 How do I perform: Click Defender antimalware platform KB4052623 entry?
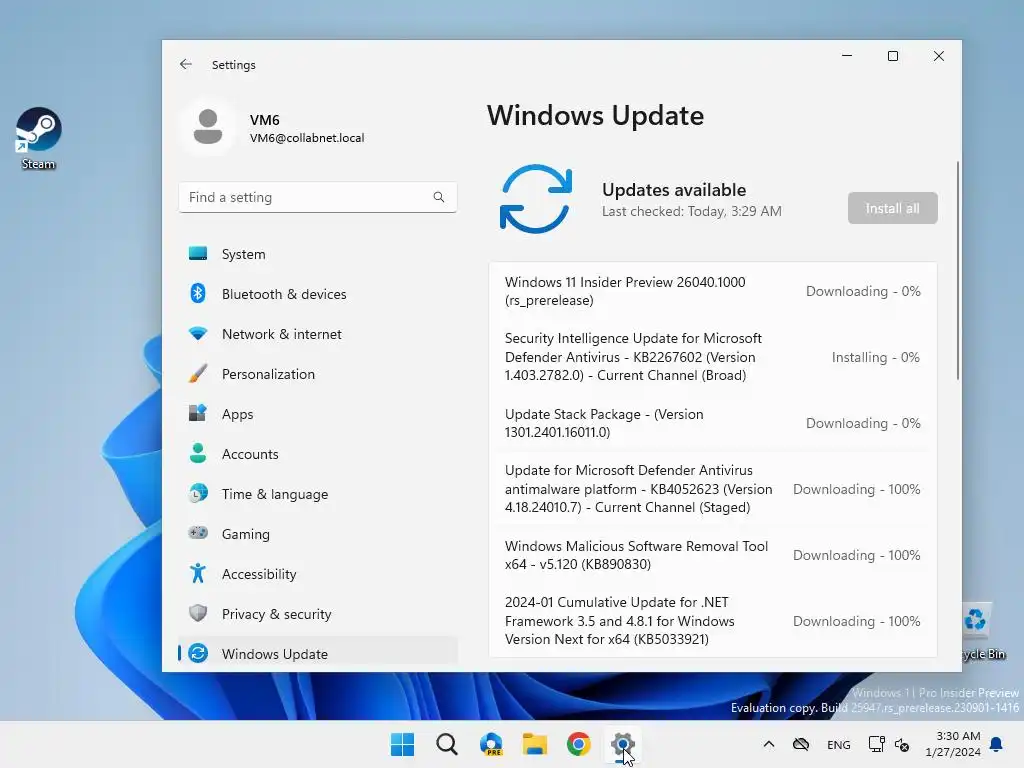(712, 488)
